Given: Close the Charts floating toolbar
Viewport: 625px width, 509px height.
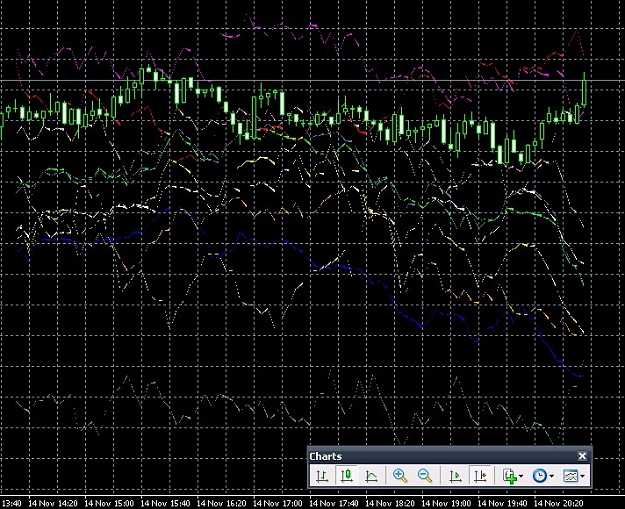Looking at the screenshot, I should [x=582, y=456].
